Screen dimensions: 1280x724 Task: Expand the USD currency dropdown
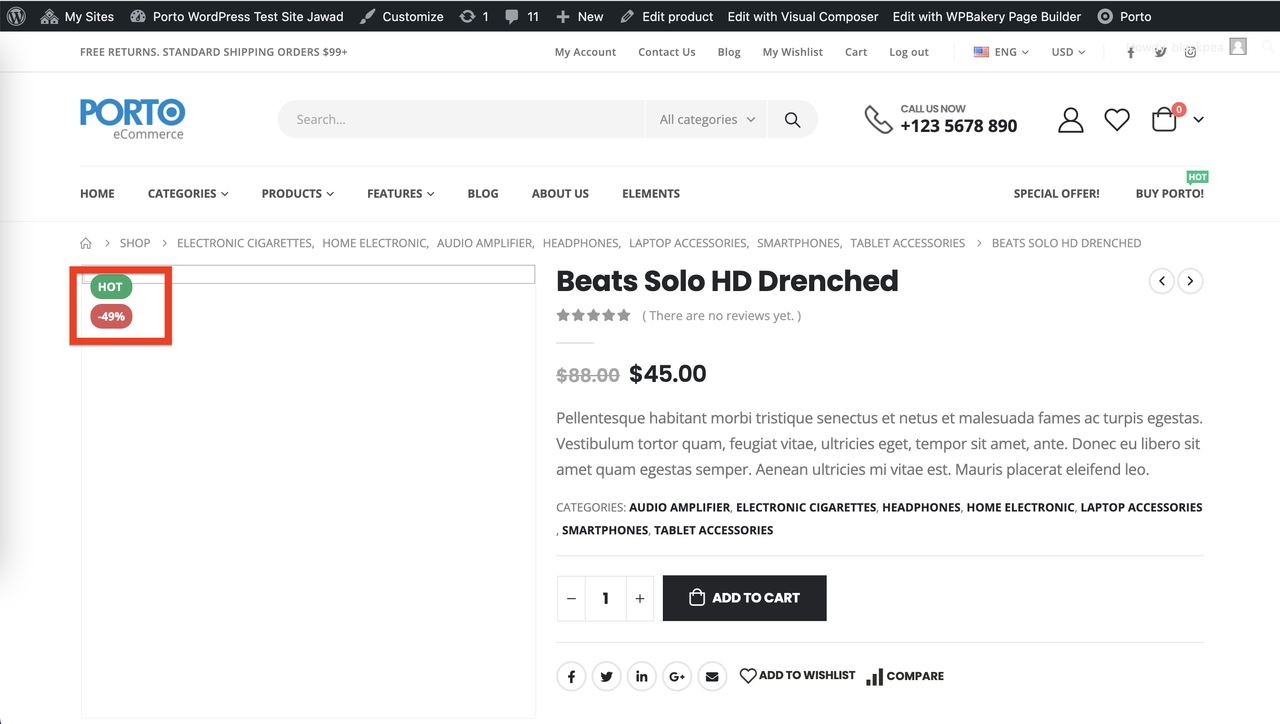1068,52
